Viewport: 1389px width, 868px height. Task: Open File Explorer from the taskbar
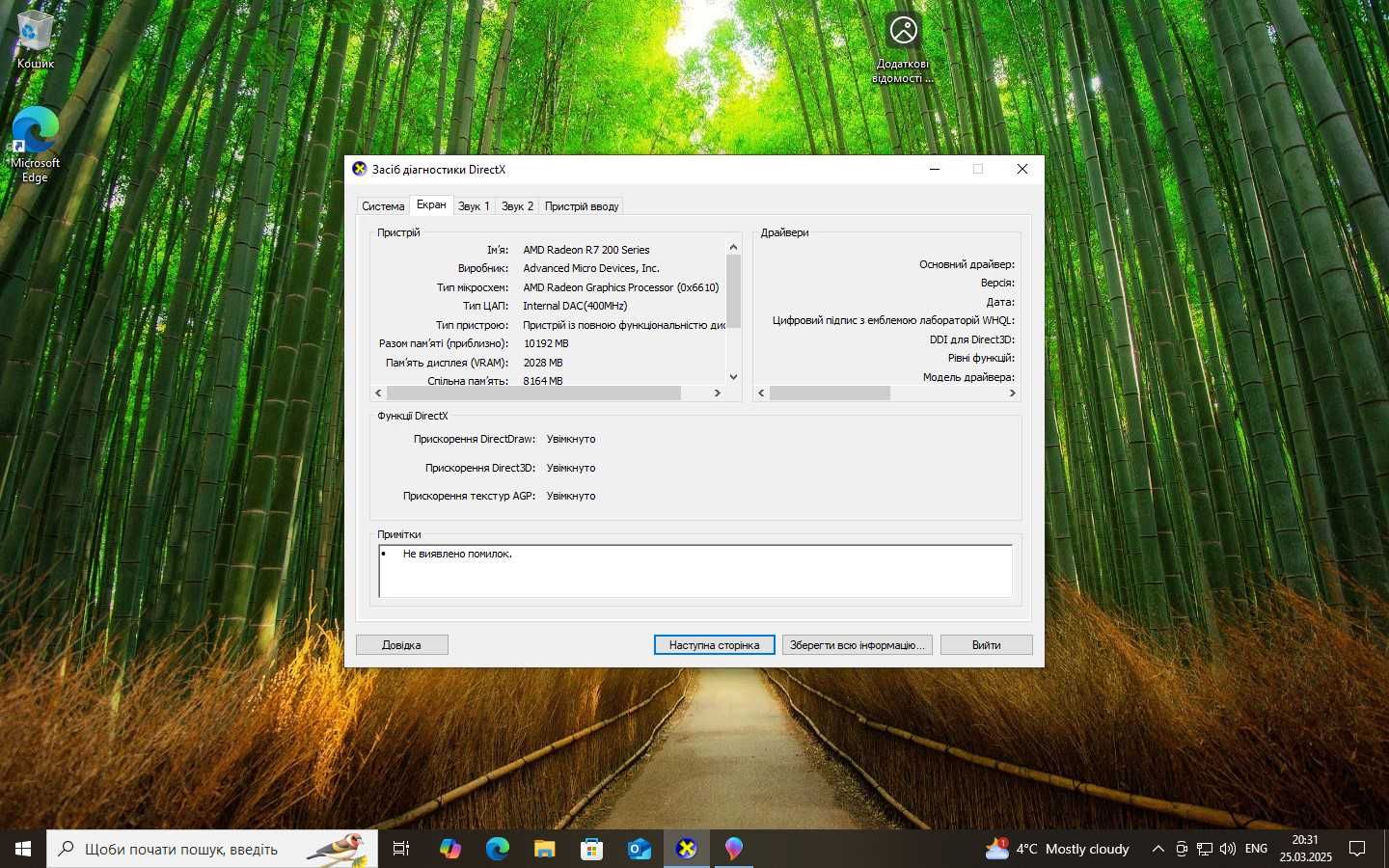(544, 849)
